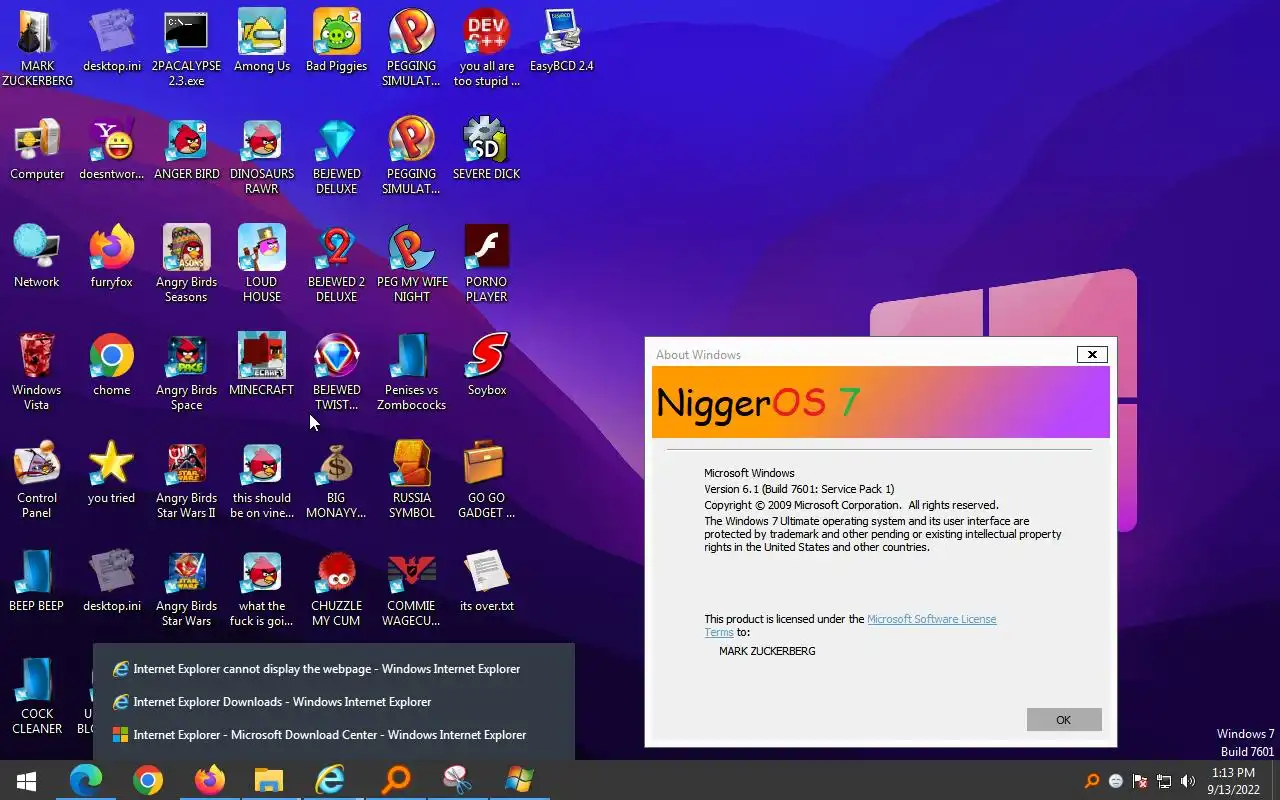Open the Among Us desktop shortcut
This screenshot has width=1280, height=800.
tap(262, 40)
